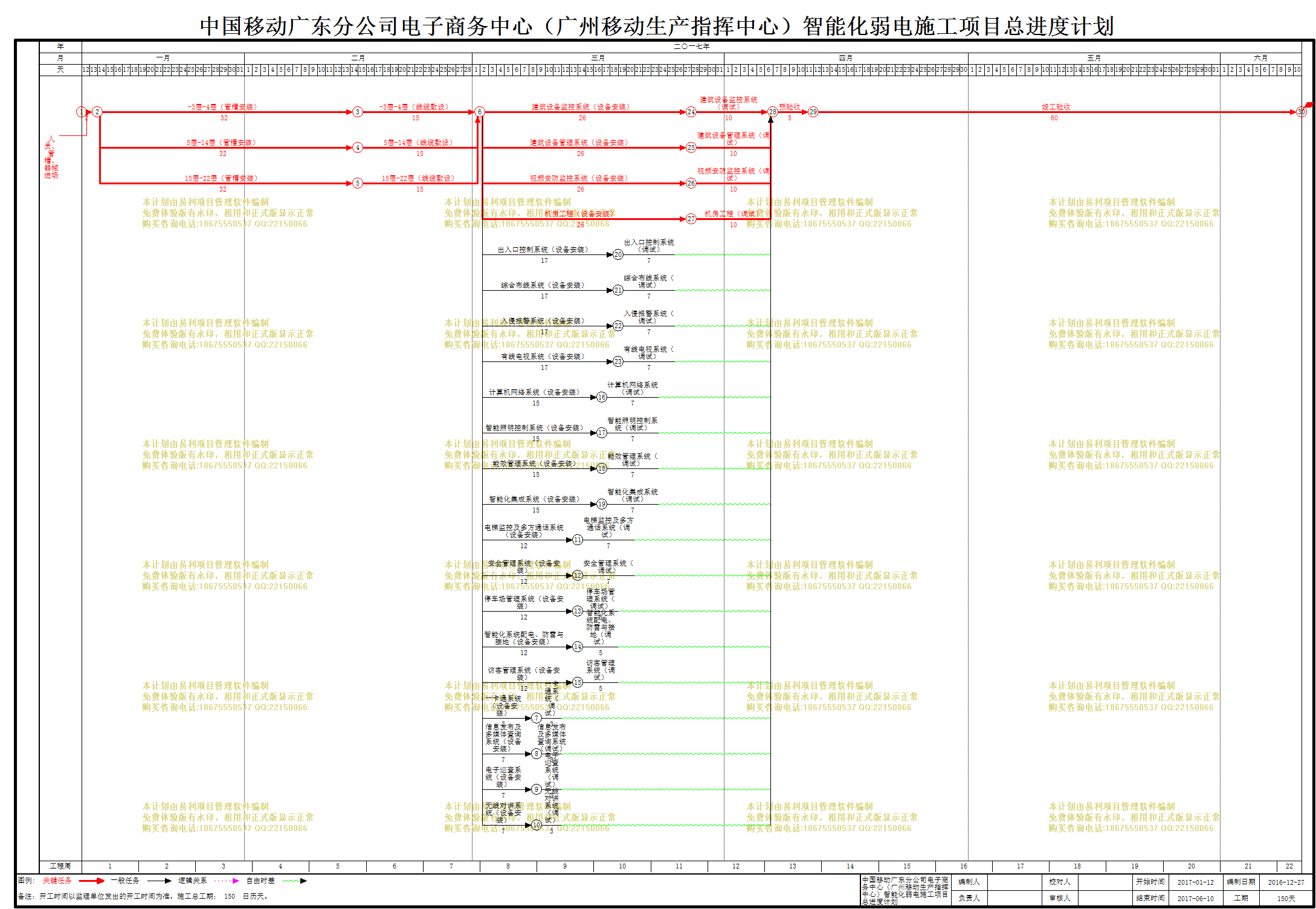This screenshot has height=909, width=1316.
Task: Click 有线电视系统（设备安装） task label
Action: click(543, 357)
